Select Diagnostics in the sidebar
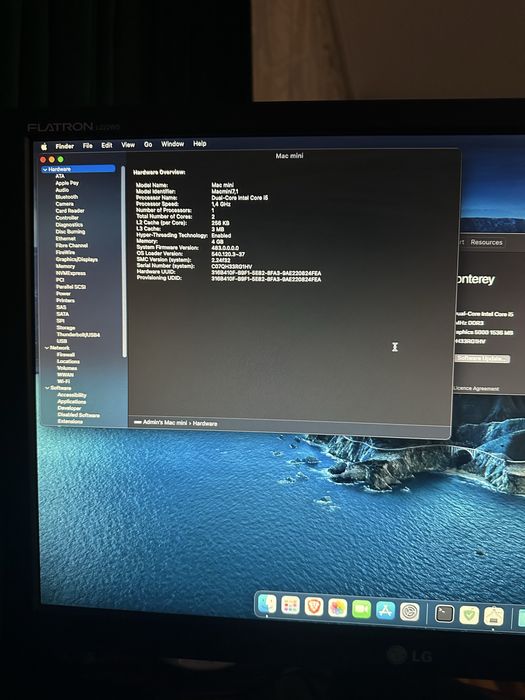Screen dimensions: 525x700 pos(69,225)
